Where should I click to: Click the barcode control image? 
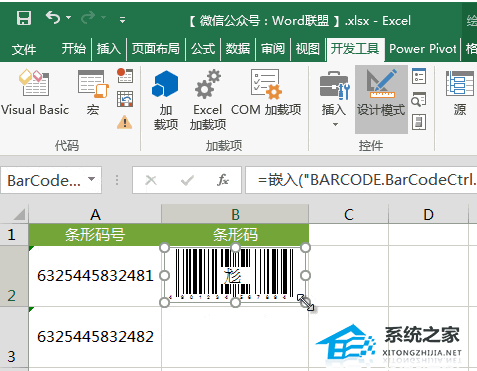click(x=235, y=275)
